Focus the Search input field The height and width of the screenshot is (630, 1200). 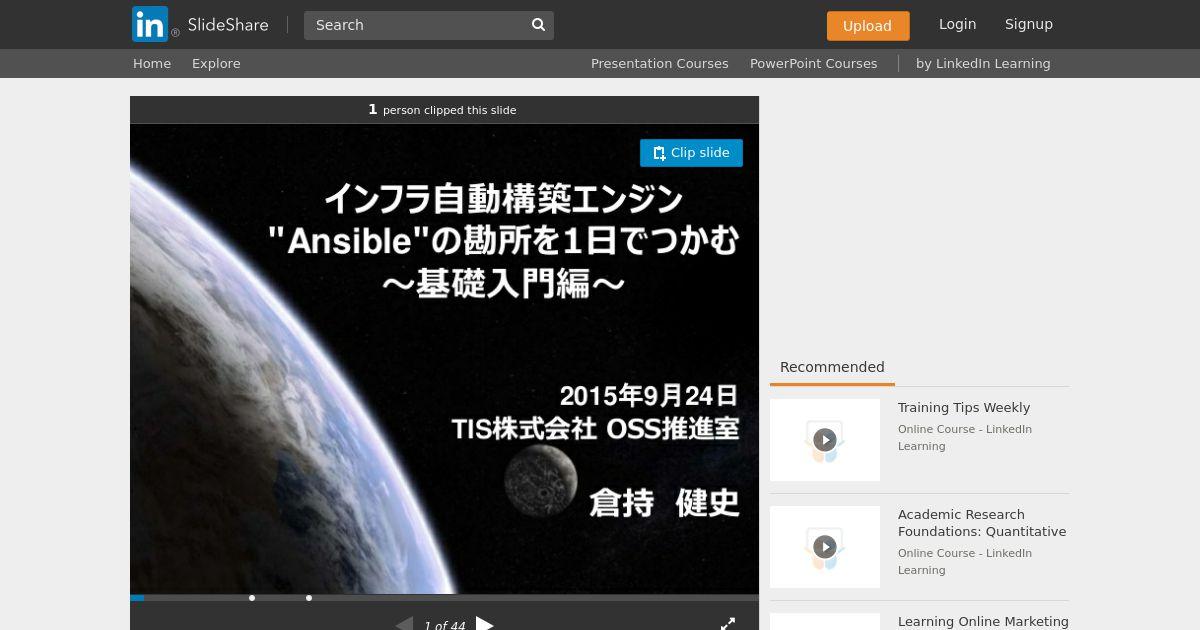coord(416,25)
